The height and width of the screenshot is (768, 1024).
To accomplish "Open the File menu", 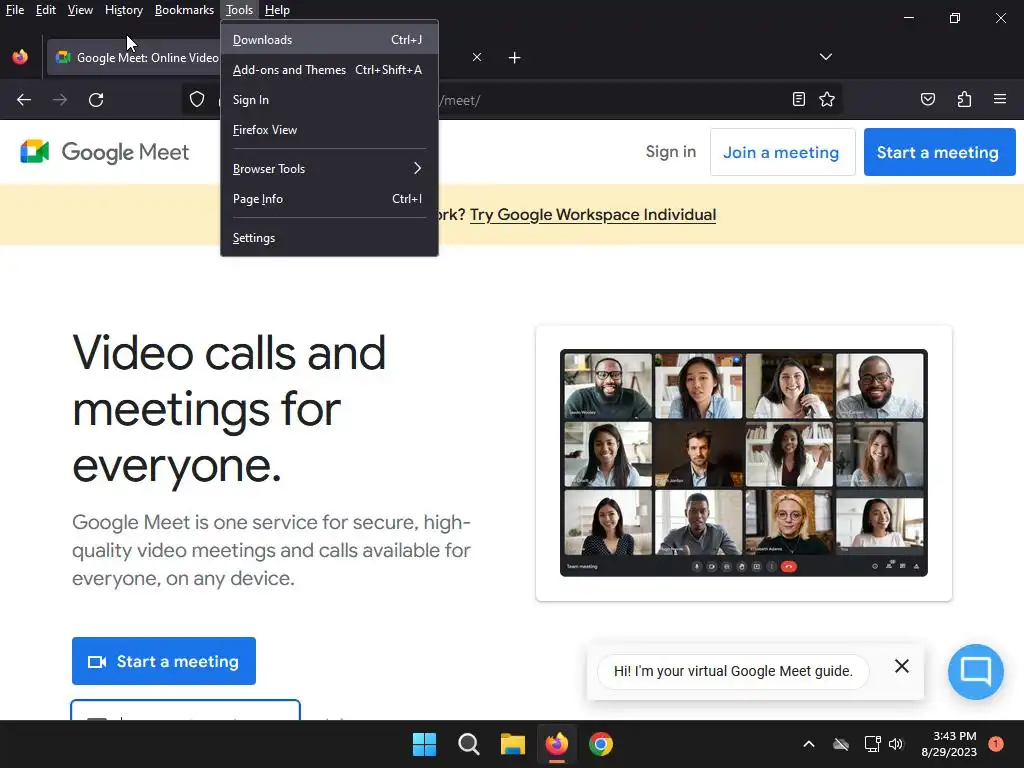I will pos(15,10).
